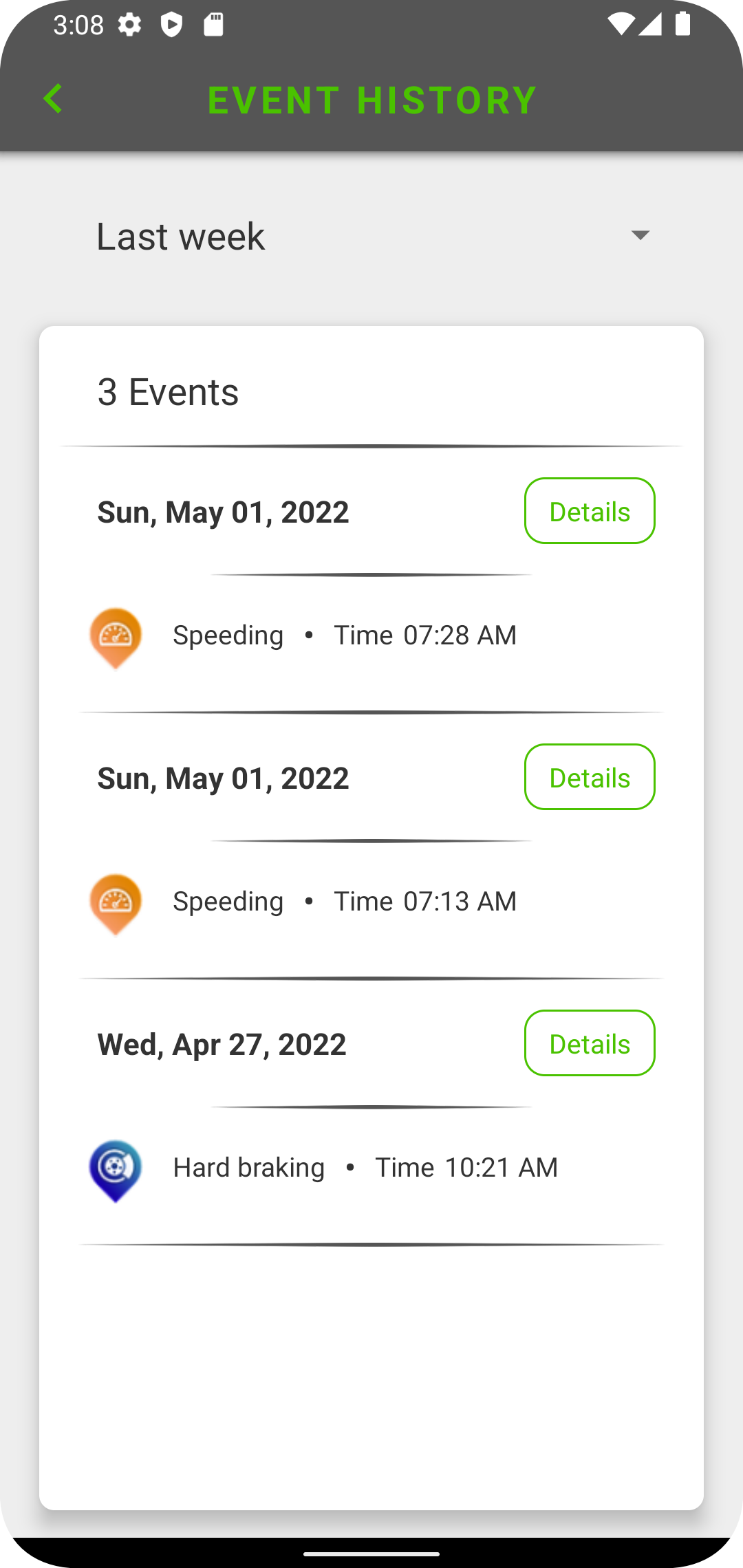
Task: Select the Speeding 07:28 AM event row
Action: point(344,635)
